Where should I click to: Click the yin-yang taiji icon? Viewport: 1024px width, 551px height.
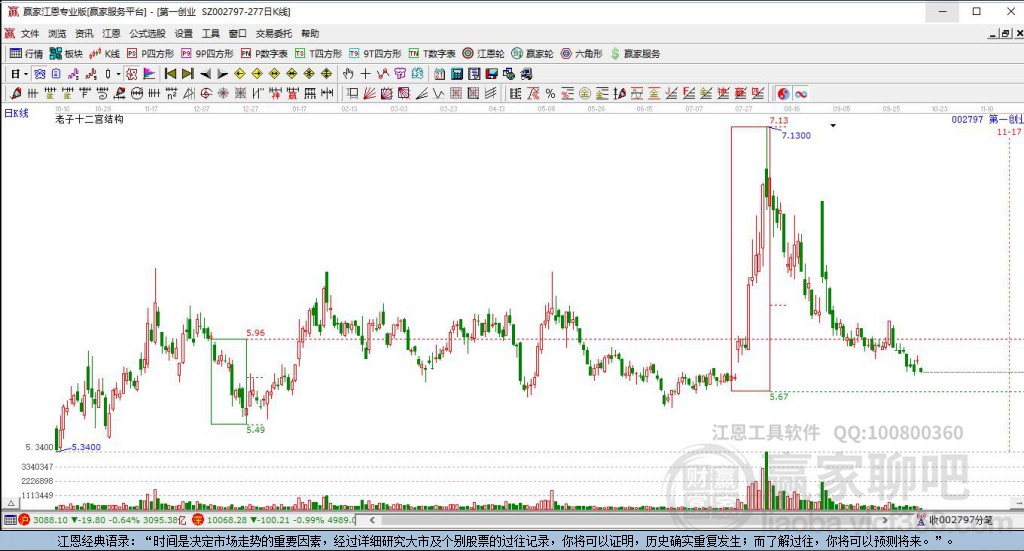pyautogui.click(x=783, y=93)
